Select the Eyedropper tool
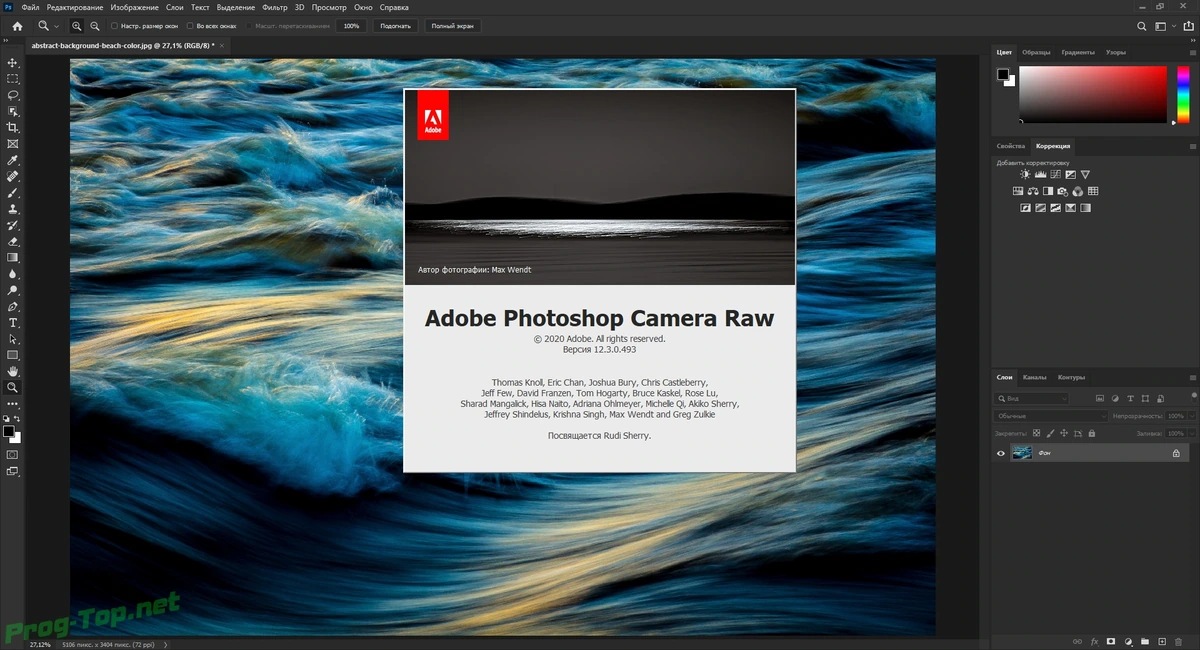 [x=13, y=160]
